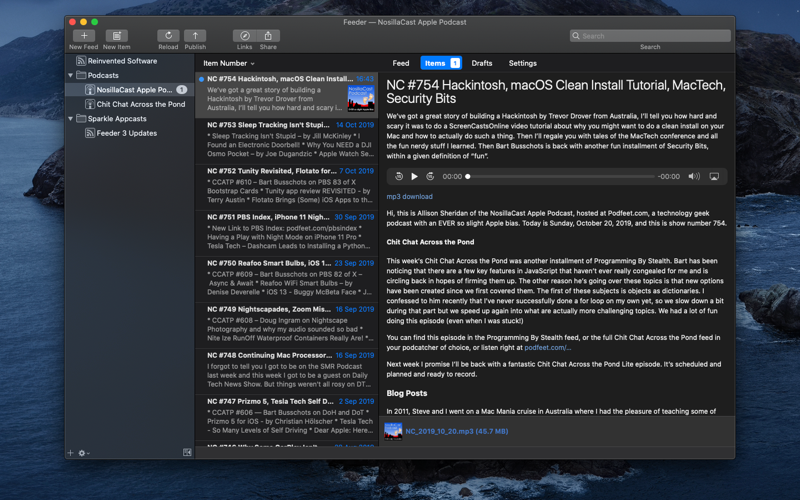This screenshot has width=800, height=500.
Task: Click the Share toolbar icon
Action: (268, 36)
